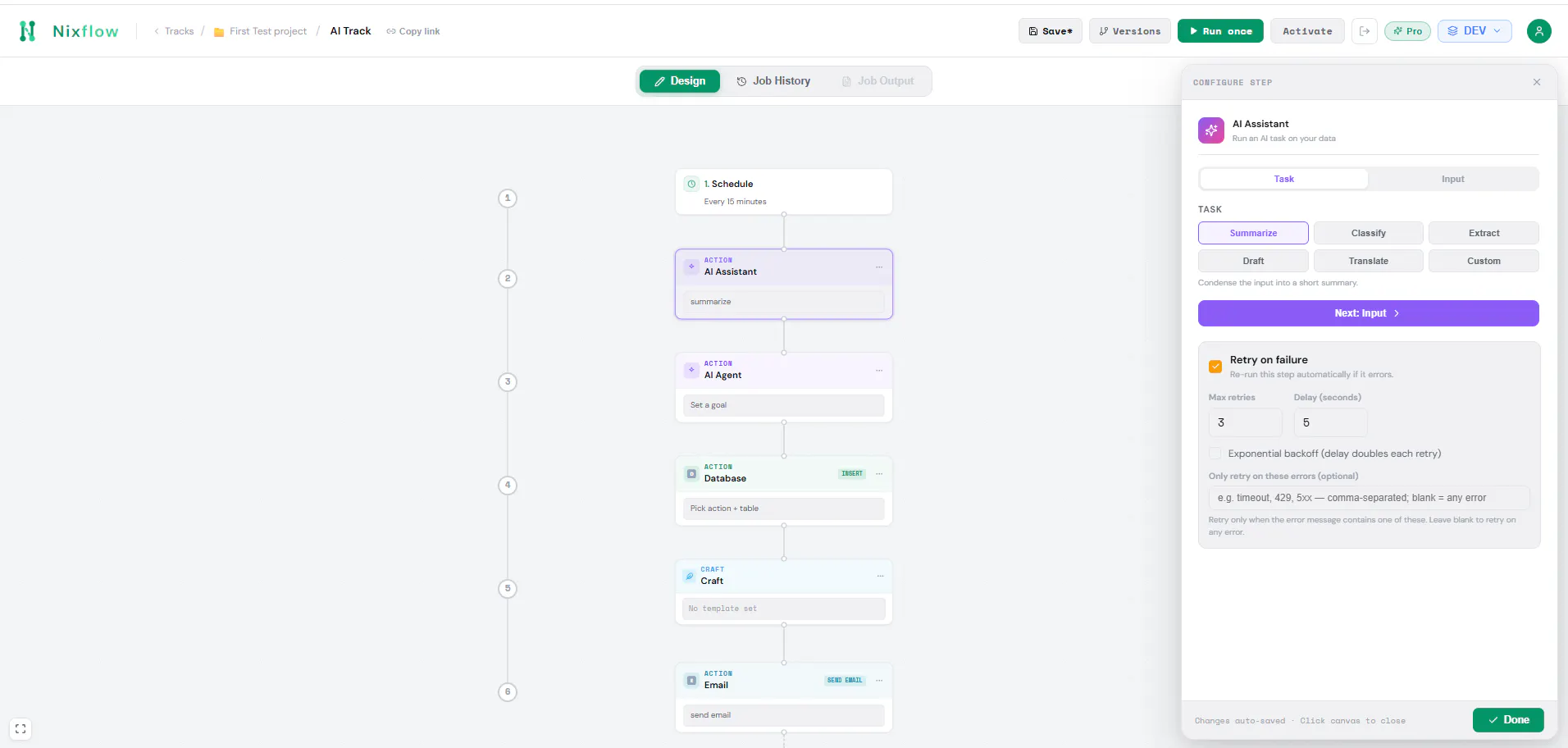The width and height of the screenshot is (1568, 748).
Task: Click Database 'Pick action + table' field
Action: point(784,509)
